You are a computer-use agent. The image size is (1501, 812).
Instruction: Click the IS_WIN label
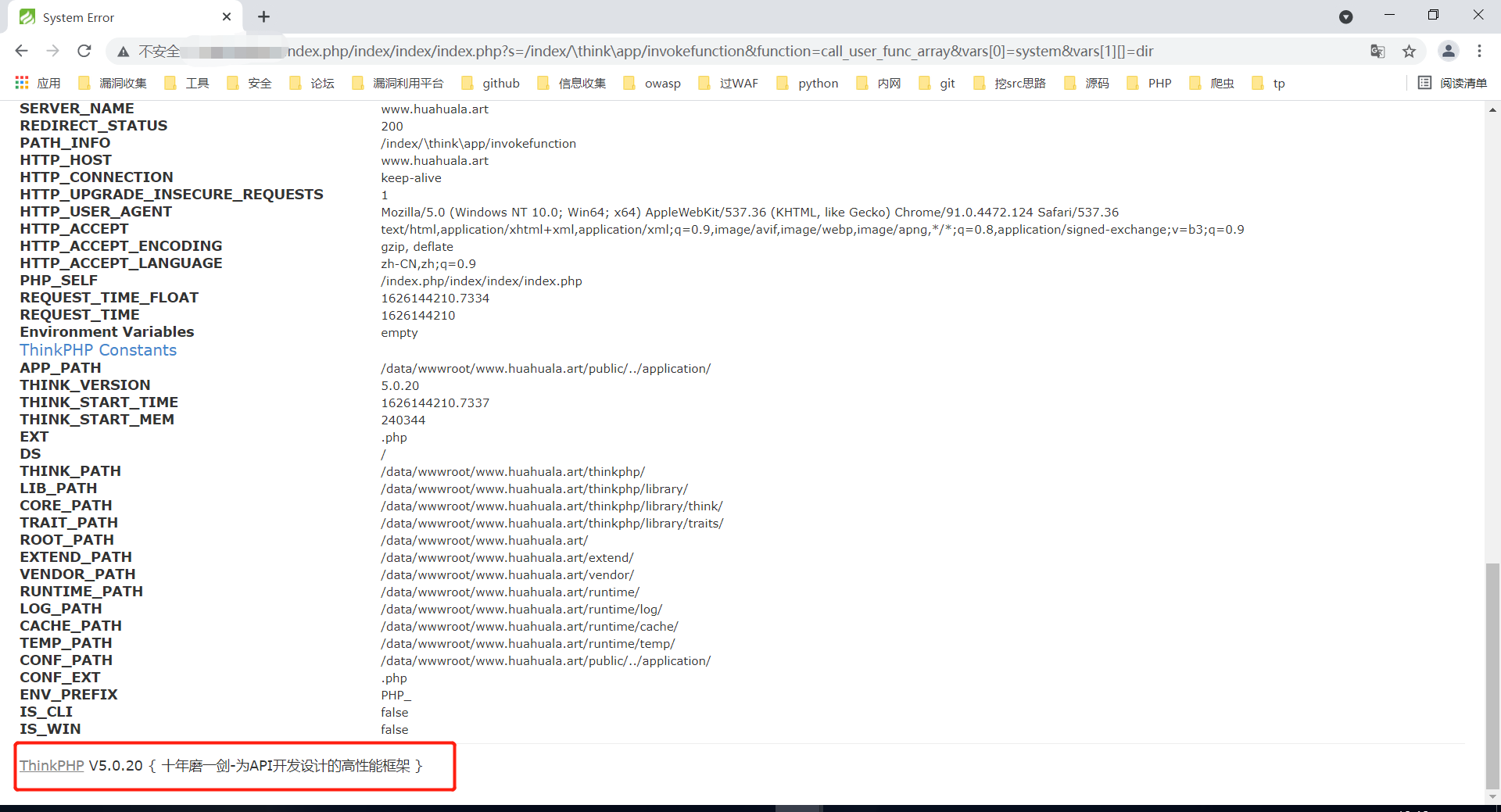[x=50, y=729]
